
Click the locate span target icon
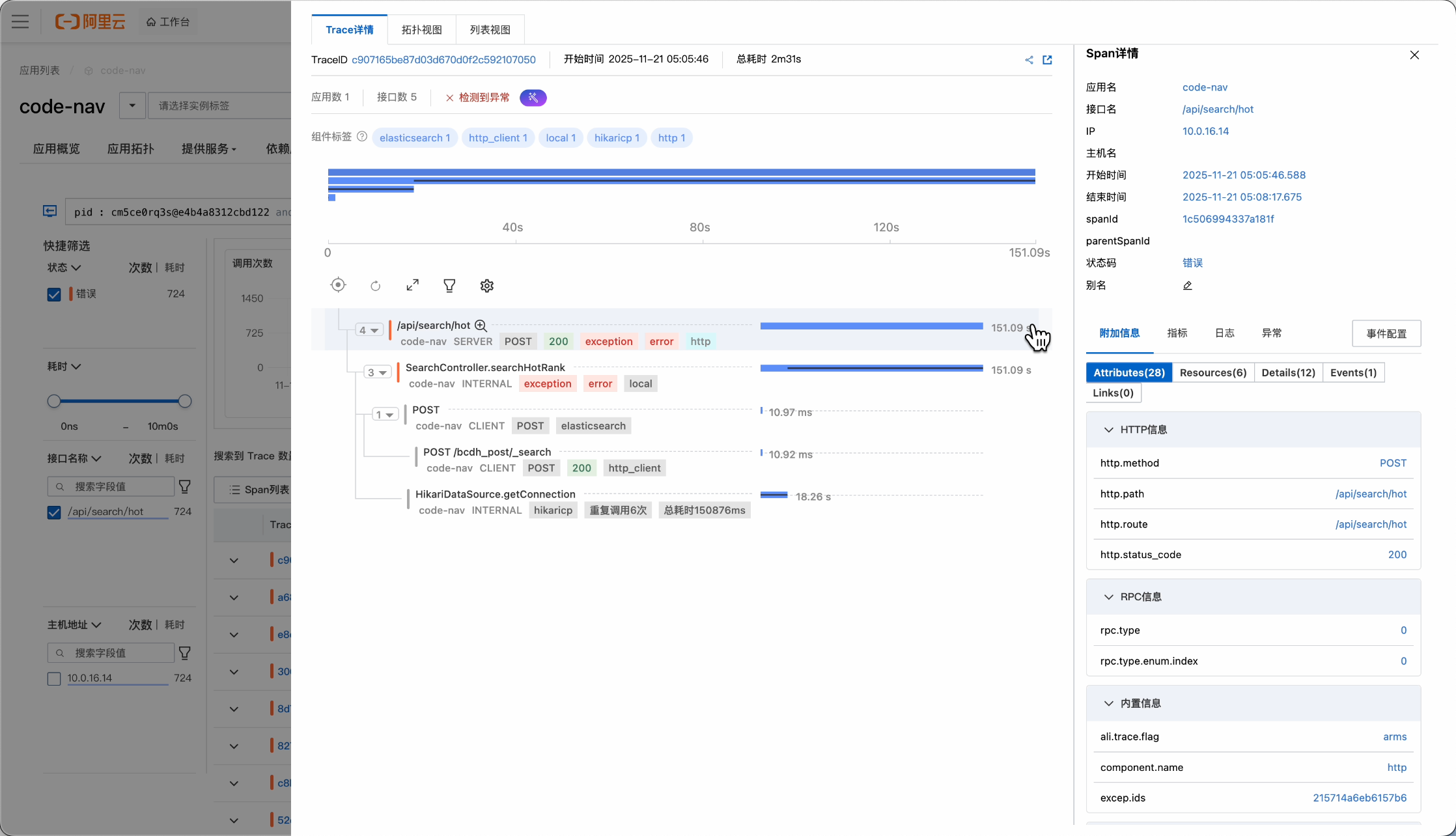coord(338,285)
